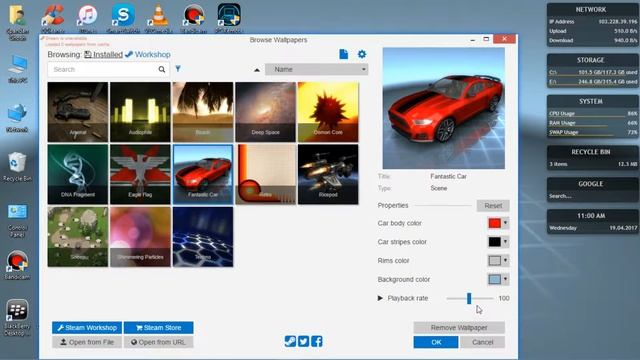Screen dimensions: 640x360
Task: Open Steam Store button
Action: point(158,328)
